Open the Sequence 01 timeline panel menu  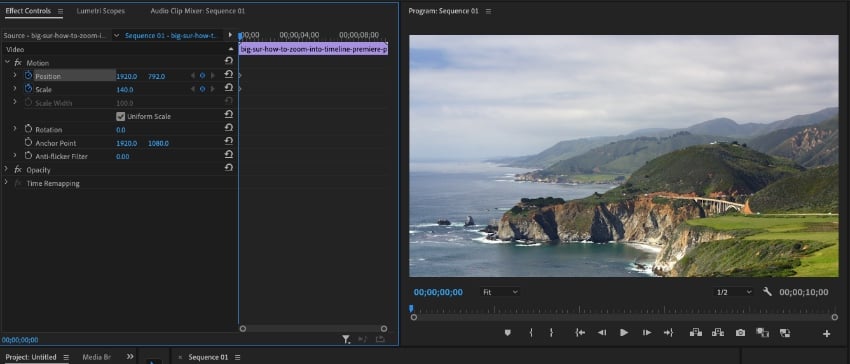[x=237, y=357]
